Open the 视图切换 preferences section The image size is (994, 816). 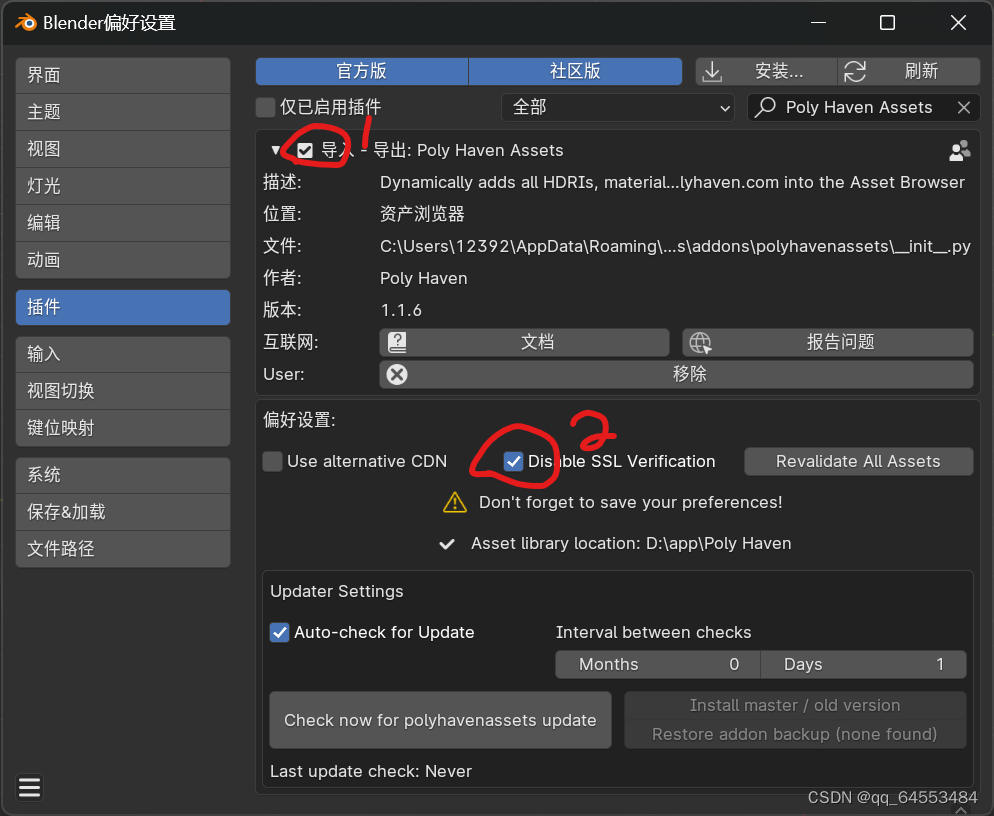(123, 391)
